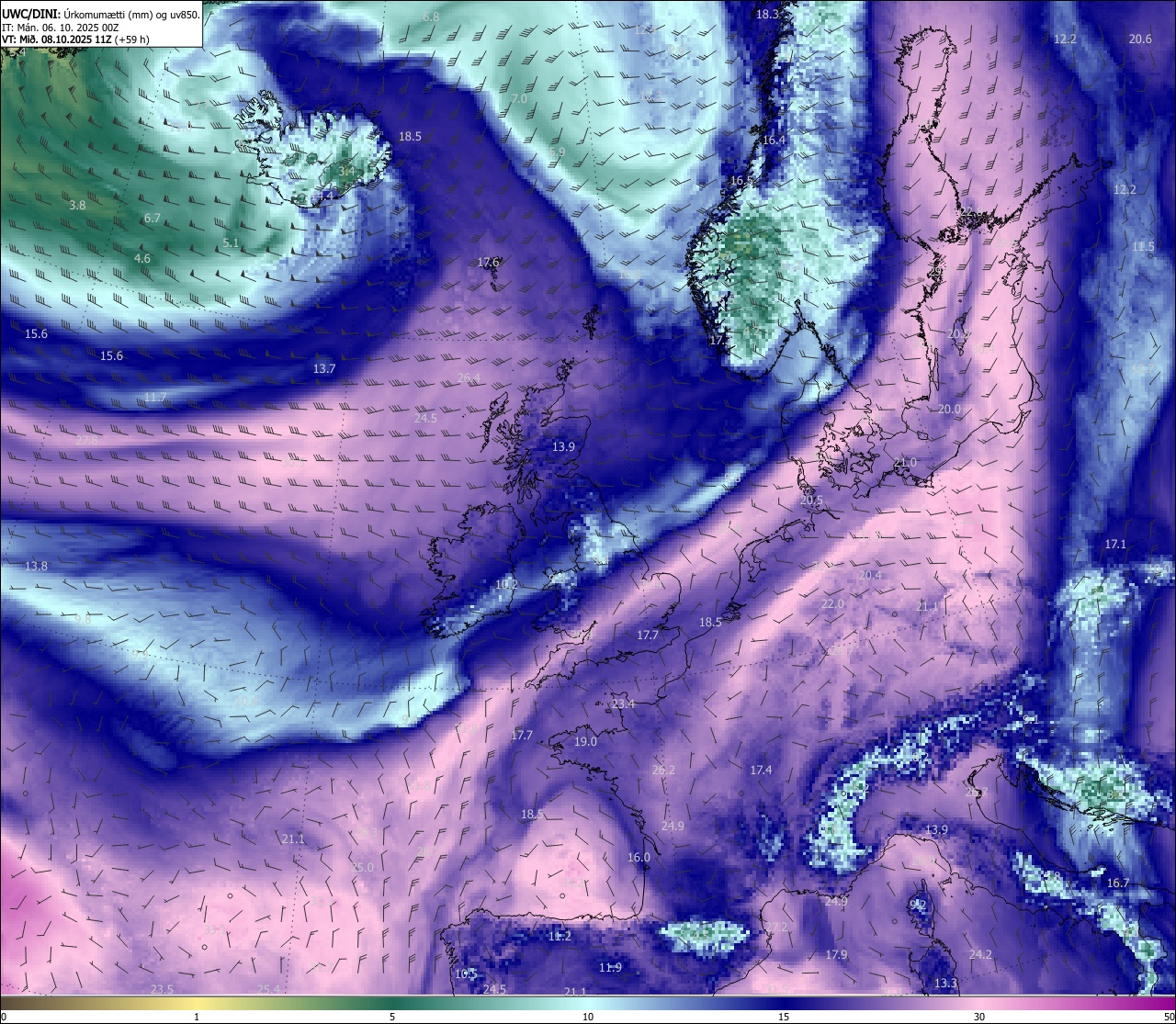
Task: Click the 20.4 value label
Action: click(870, 575)
